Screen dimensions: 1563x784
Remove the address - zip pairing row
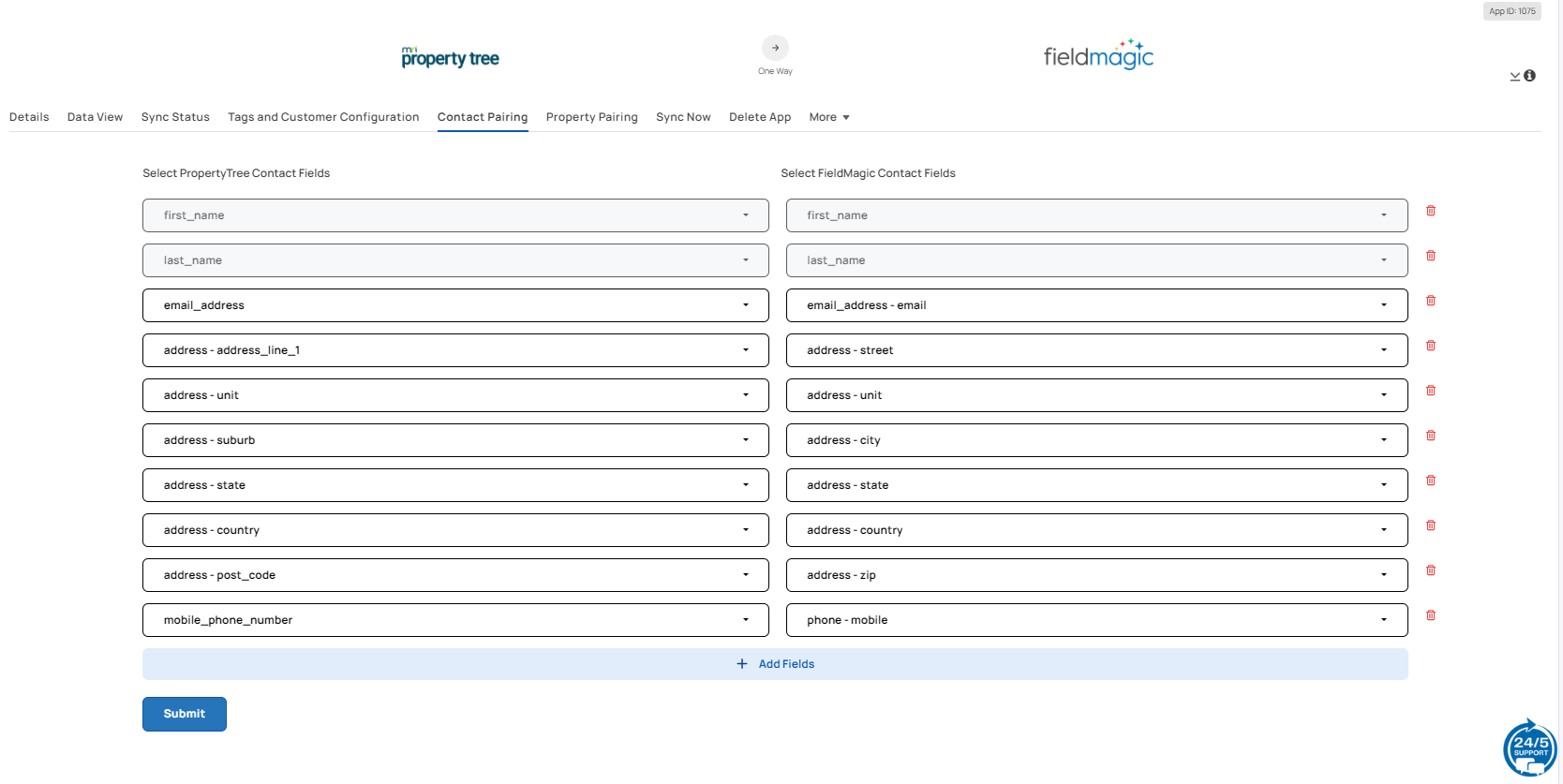pos(1431,570)
